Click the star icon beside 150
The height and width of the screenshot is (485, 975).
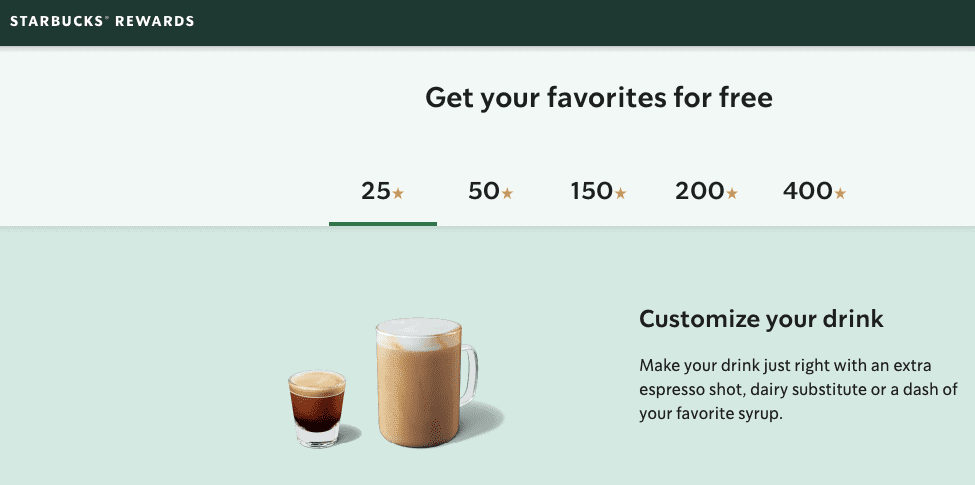pos(620,193)
